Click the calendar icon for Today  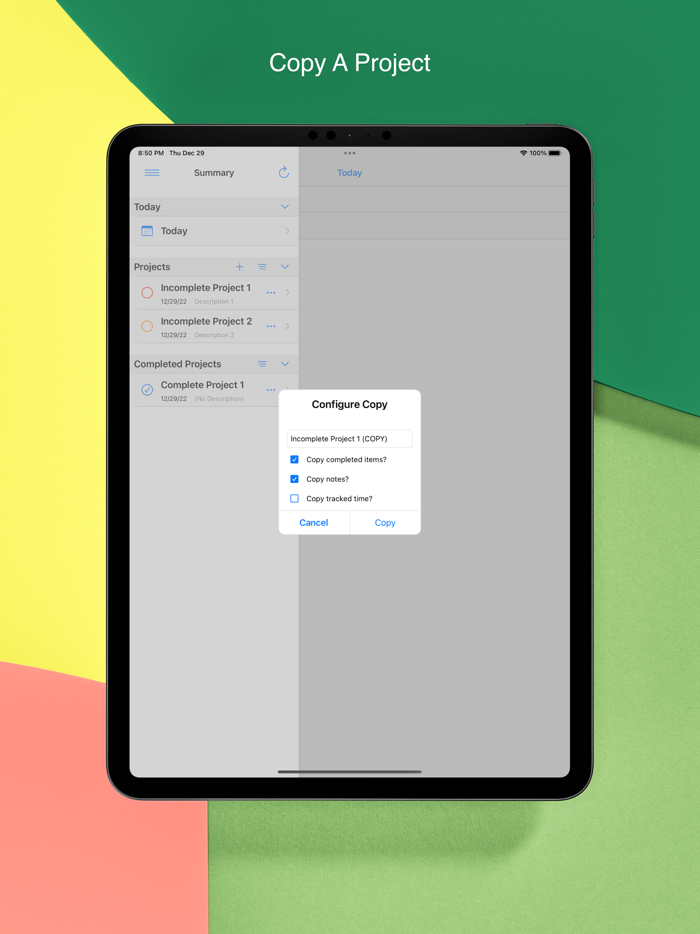click(147, 231)
